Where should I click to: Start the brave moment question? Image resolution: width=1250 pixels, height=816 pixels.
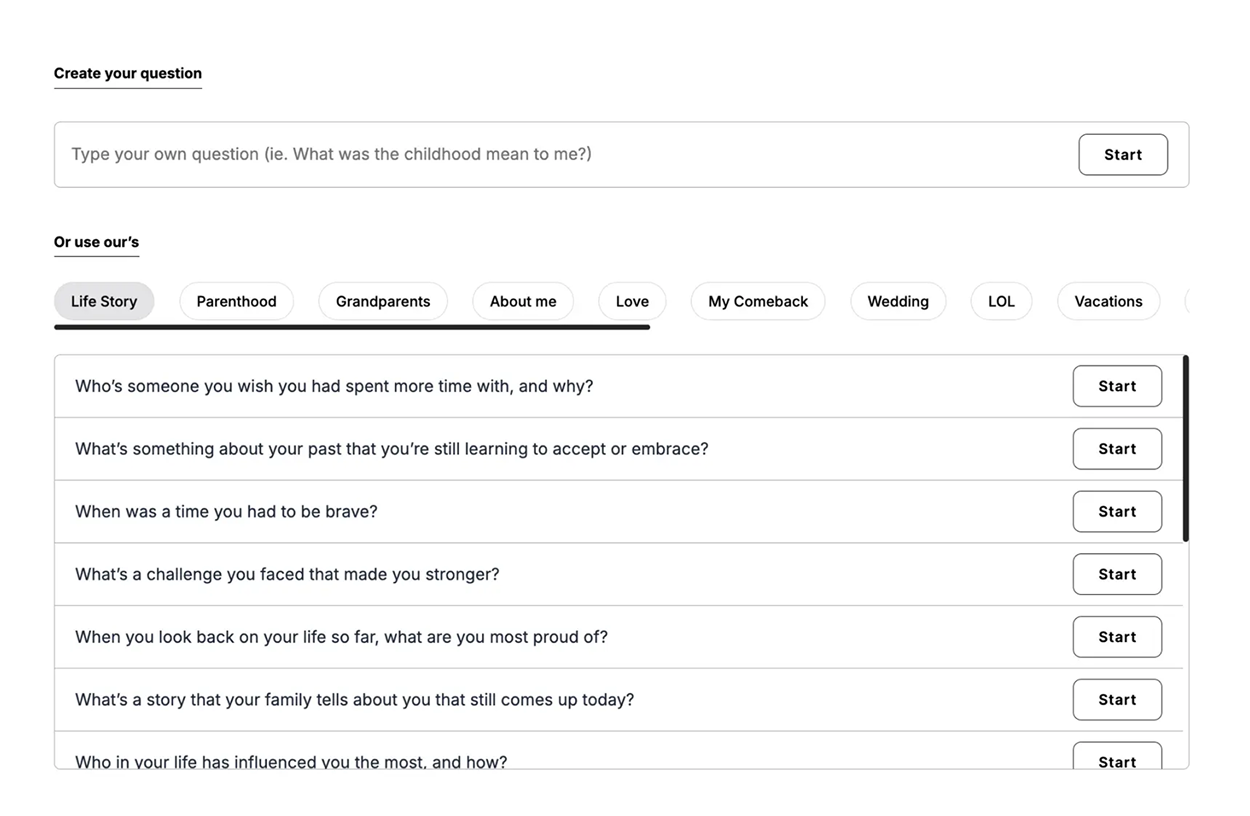pyautogui.click(x=1117, y=511)
